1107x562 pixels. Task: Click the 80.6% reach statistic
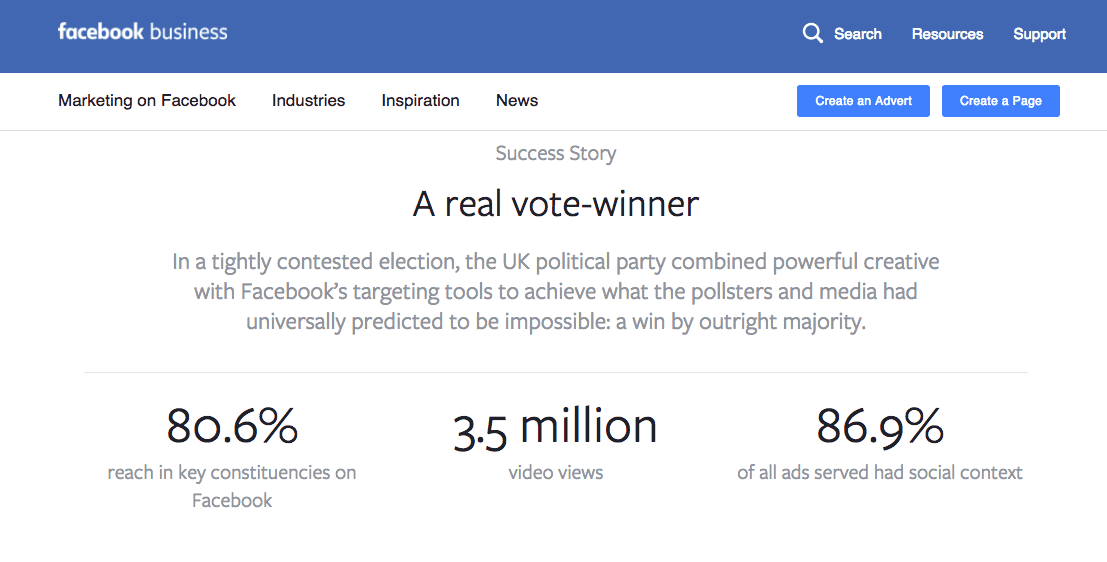[232, 426]
